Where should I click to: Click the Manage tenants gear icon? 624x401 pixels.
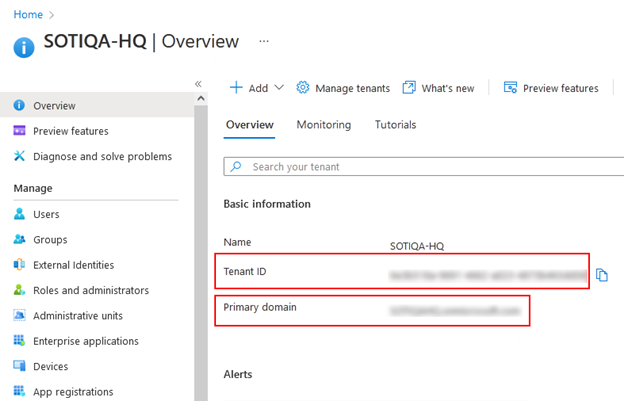(x=303, y=87)
